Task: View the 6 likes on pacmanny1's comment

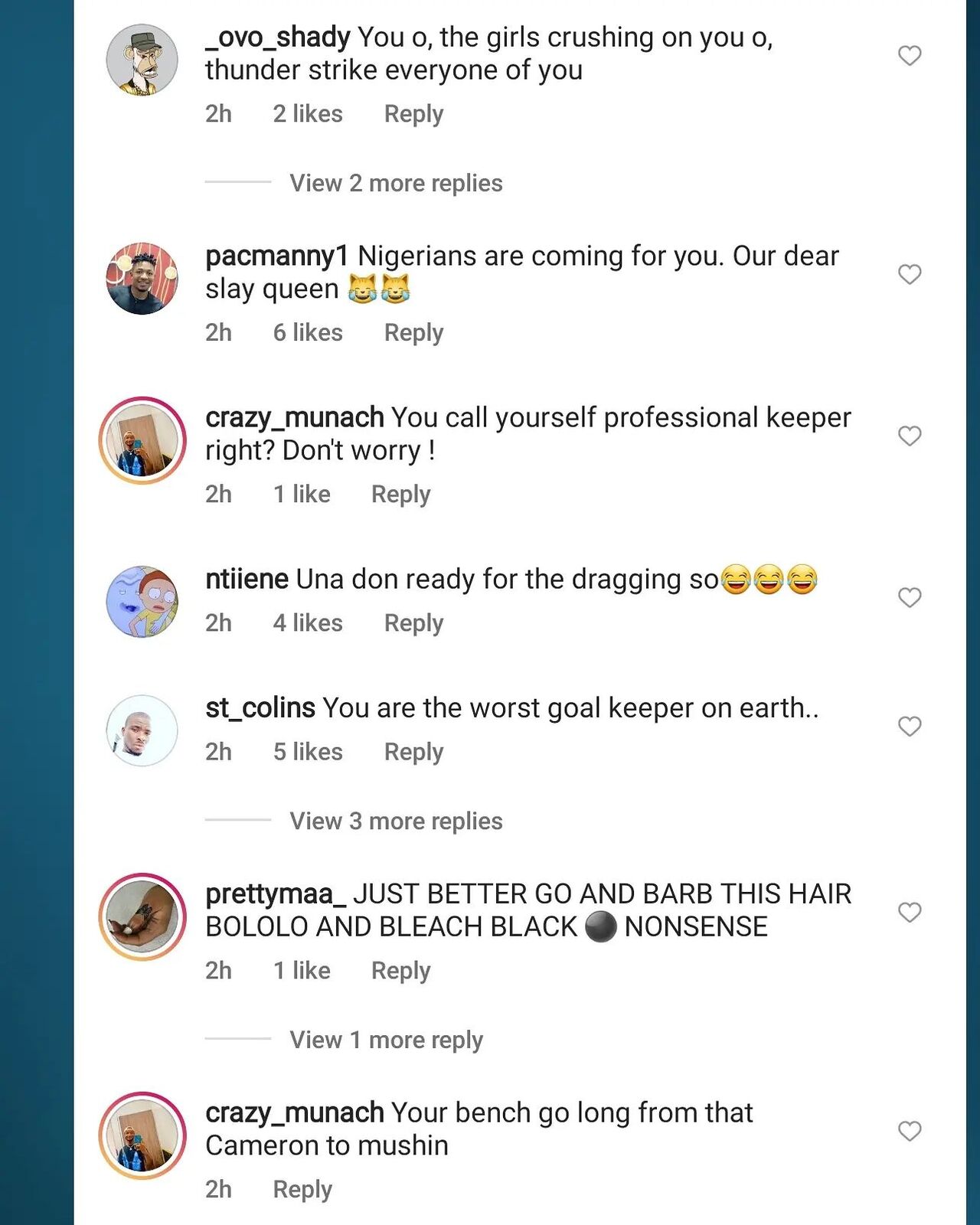Action: coord(308,332)
